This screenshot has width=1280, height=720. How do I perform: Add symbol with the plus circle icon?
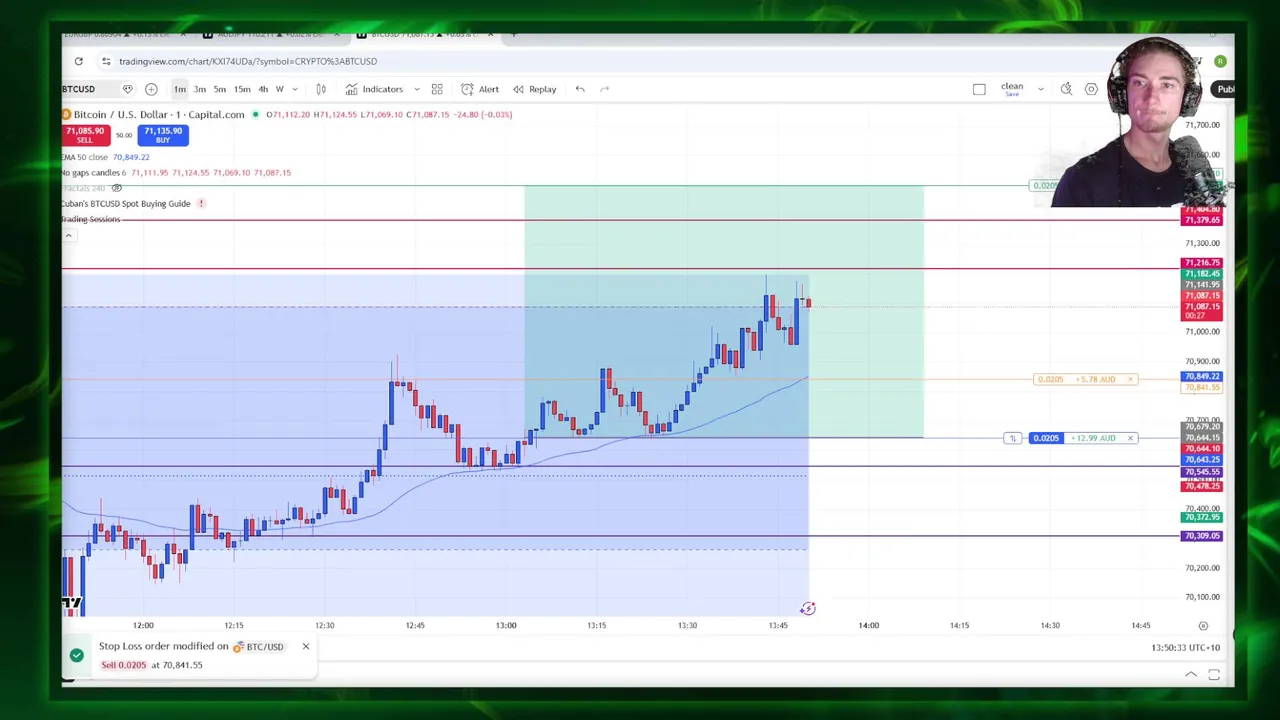pos(151,89)
